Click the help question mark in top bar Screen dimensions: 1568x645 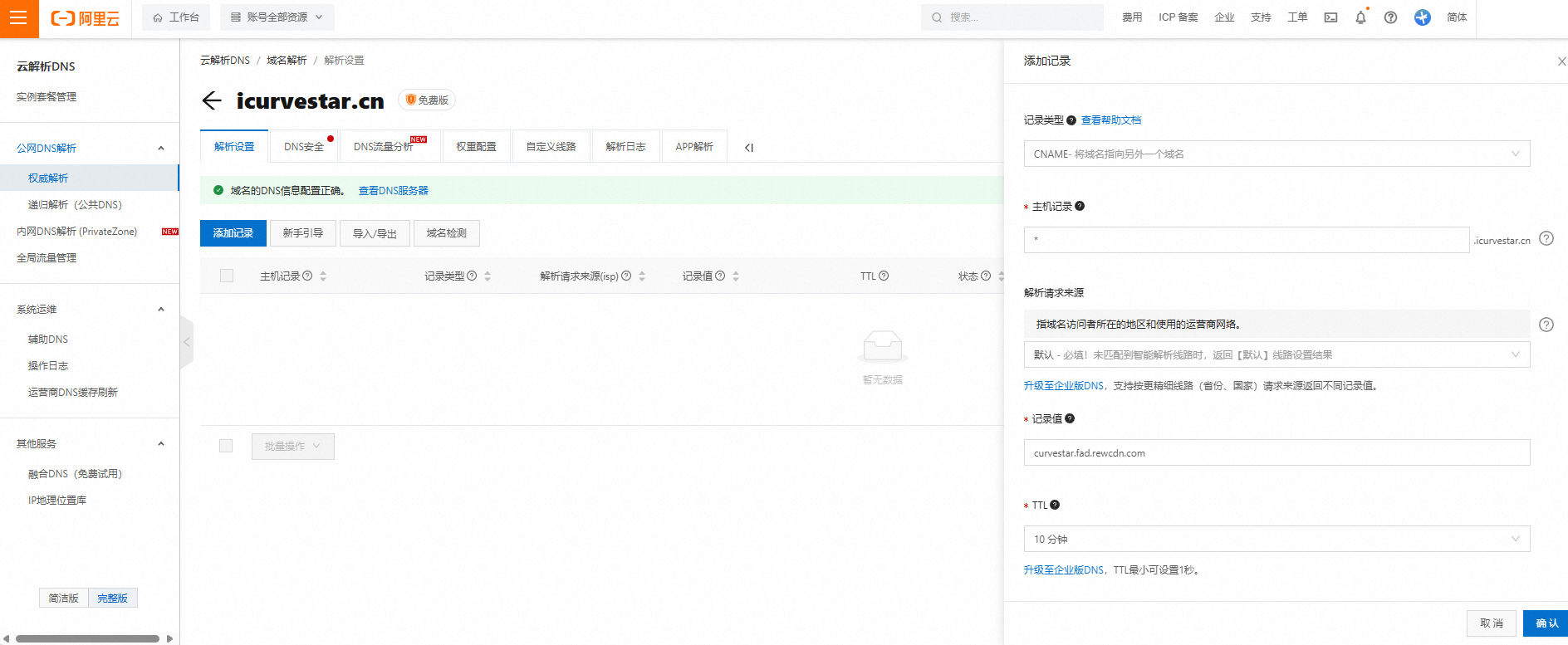[1390, 17]
